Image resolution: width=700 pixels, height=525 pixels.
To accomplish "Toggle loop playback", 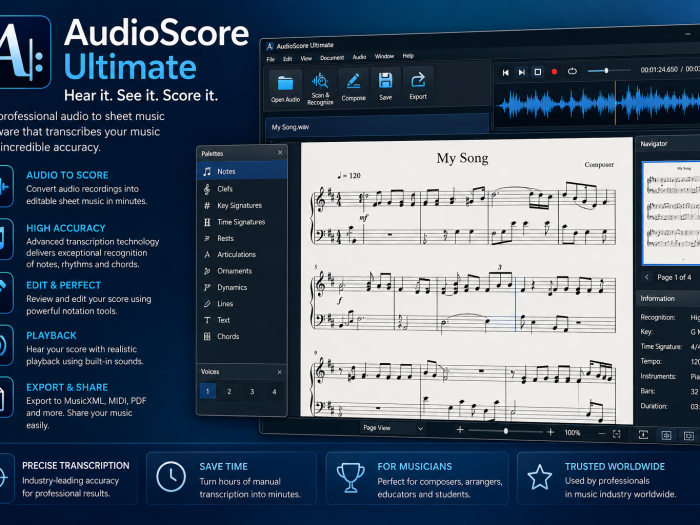I will (572, 71).
